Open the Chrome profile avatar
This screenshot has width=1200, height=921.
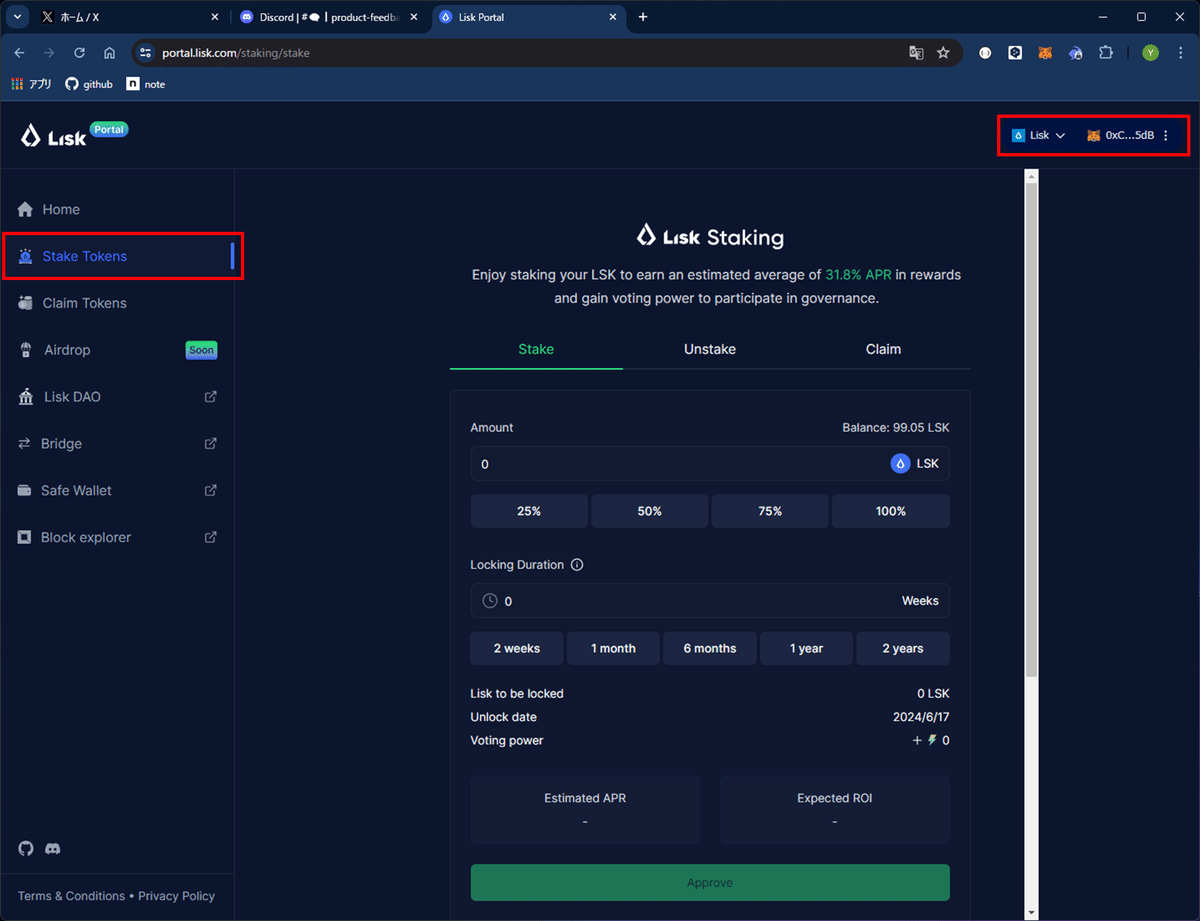pyautogui.click(x=1151, y=53)
